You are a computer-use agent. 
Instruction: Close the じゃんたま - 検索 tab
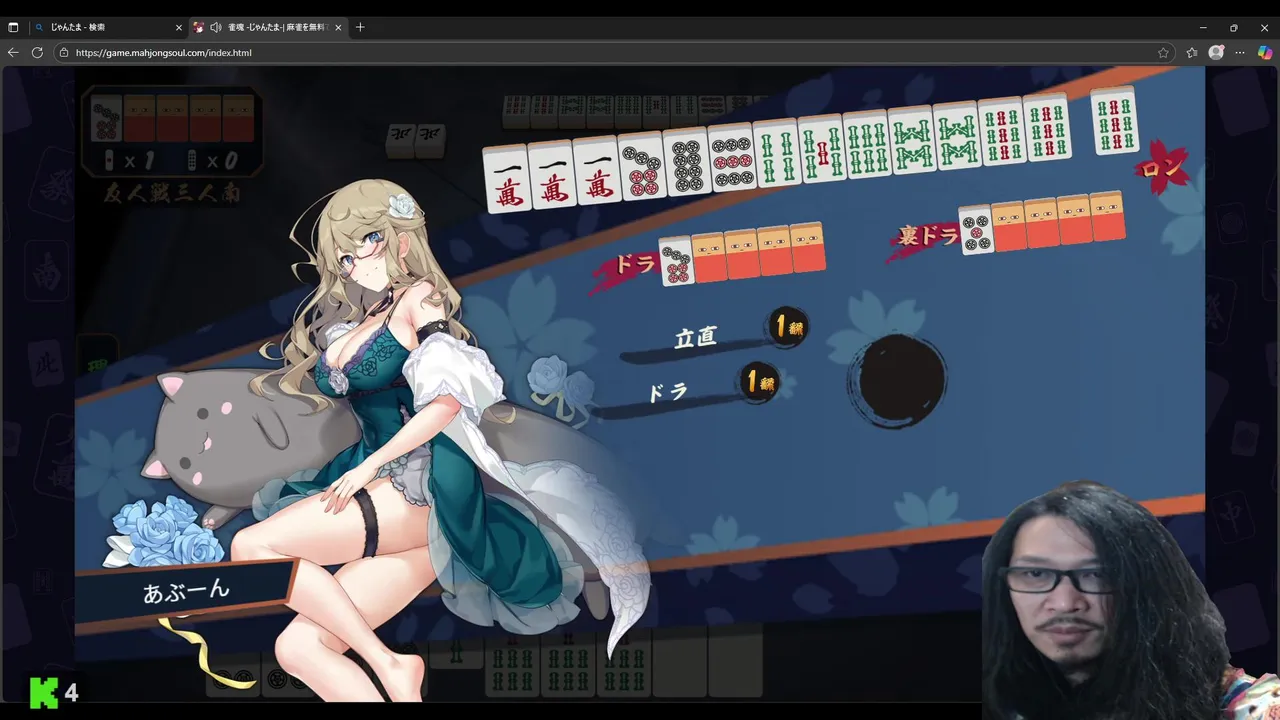178,27
